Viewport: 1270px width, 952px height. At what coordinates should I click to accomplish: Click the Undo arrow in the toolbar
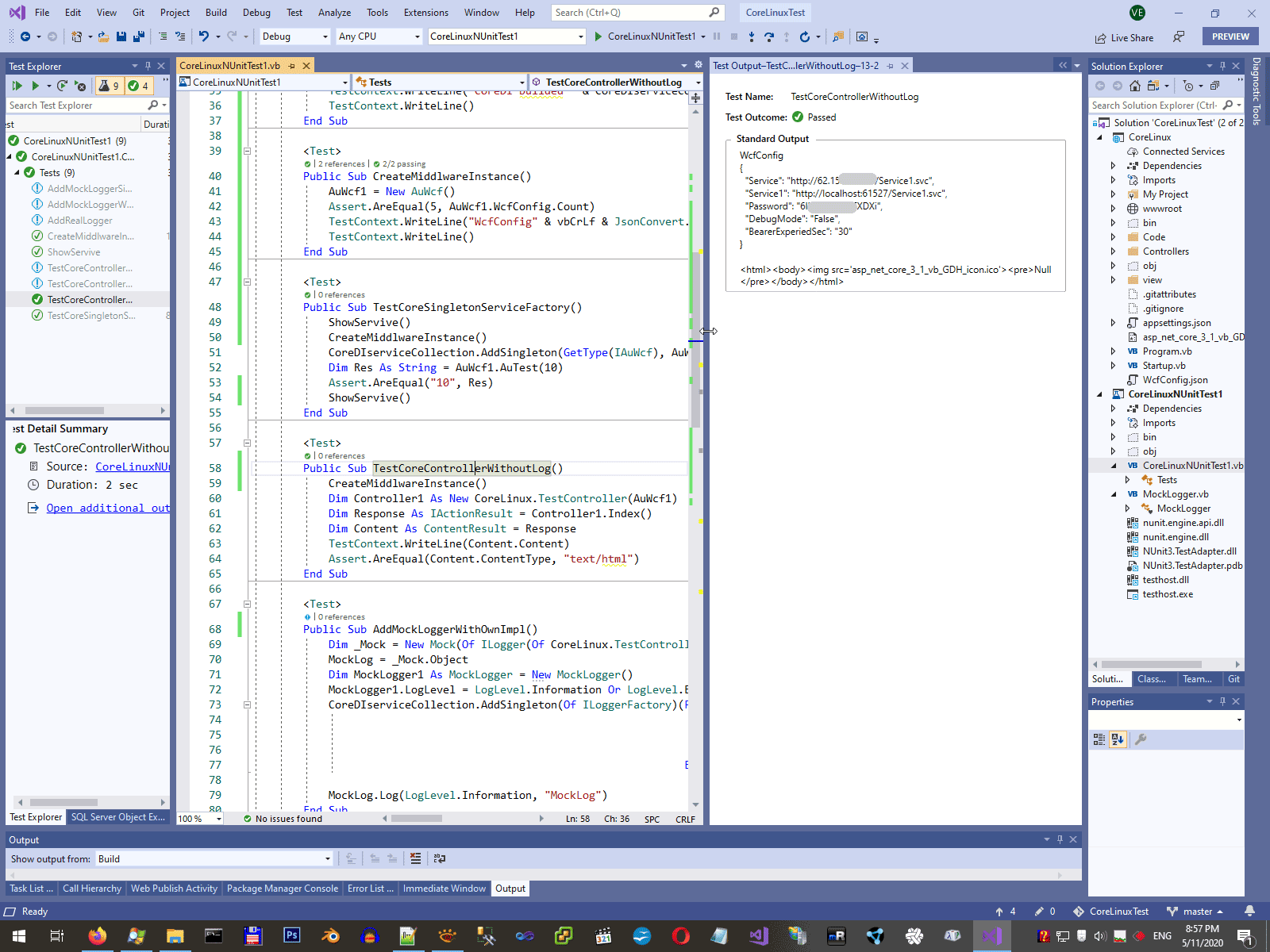(x=204, y=36)
